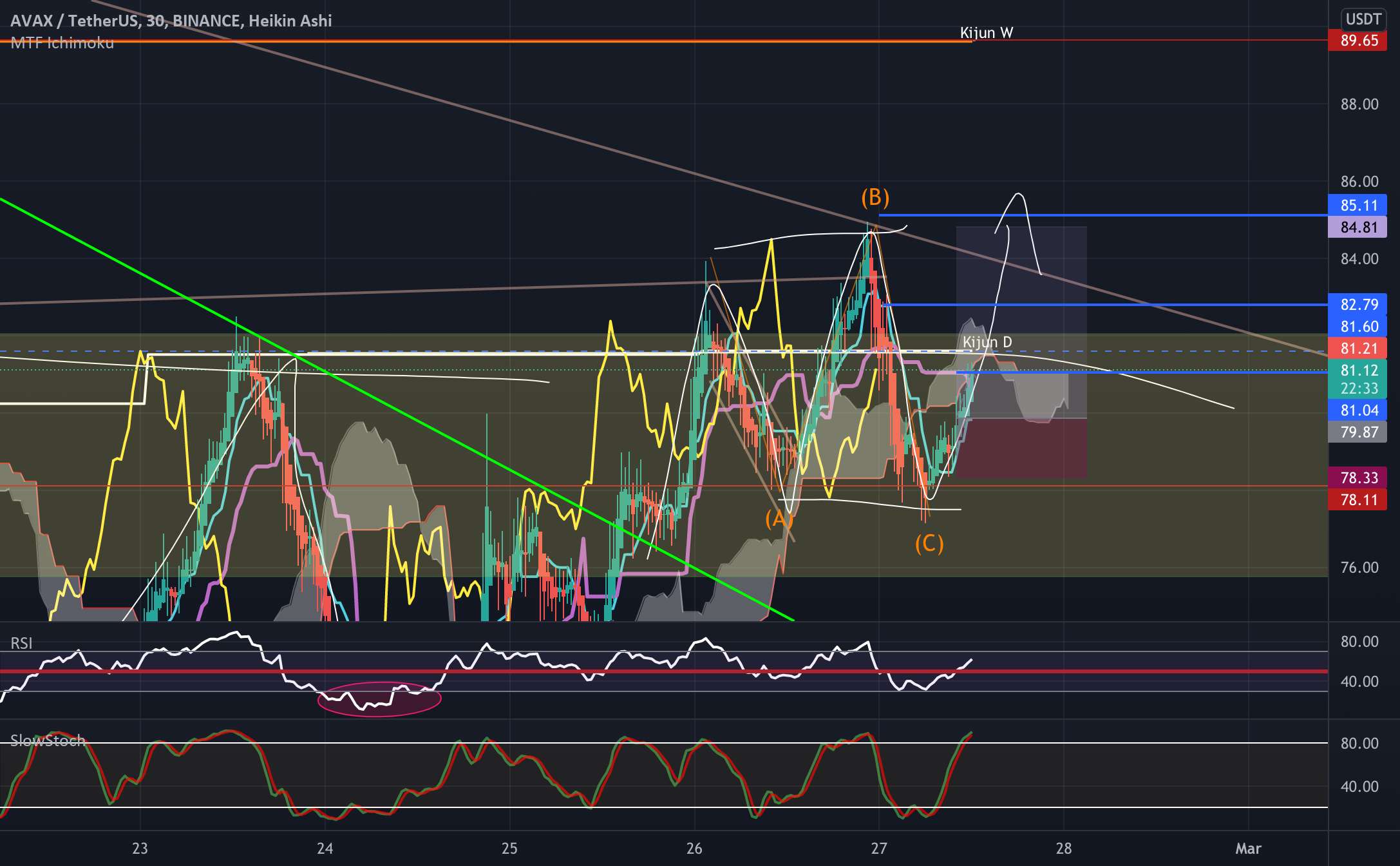Click the 81.21 red price label

pyautogui.click(x=1357, y=349)
